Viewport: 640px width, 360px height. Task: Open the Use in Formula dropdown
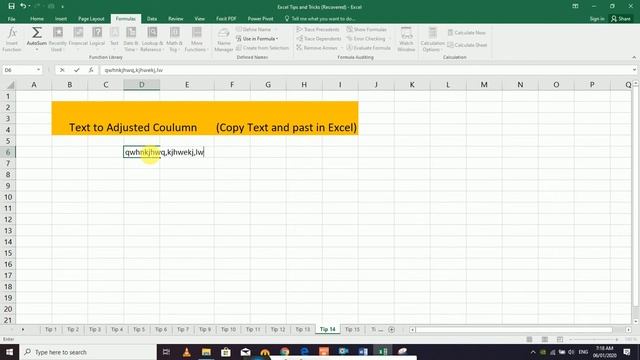coord(257,38)
